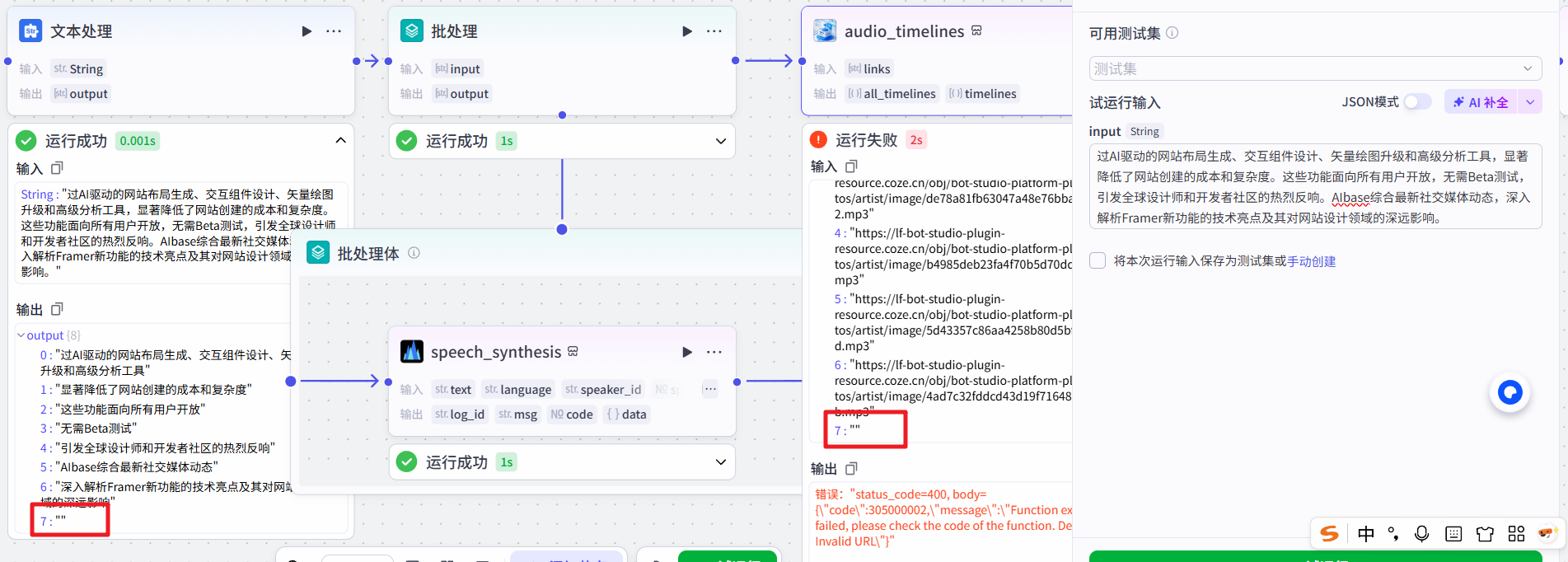Image resolution: width=1568 pixels, height=562 pixels.
Task: Collapse the output array tree in 文本处理
Action: click(x=21, y=335)
